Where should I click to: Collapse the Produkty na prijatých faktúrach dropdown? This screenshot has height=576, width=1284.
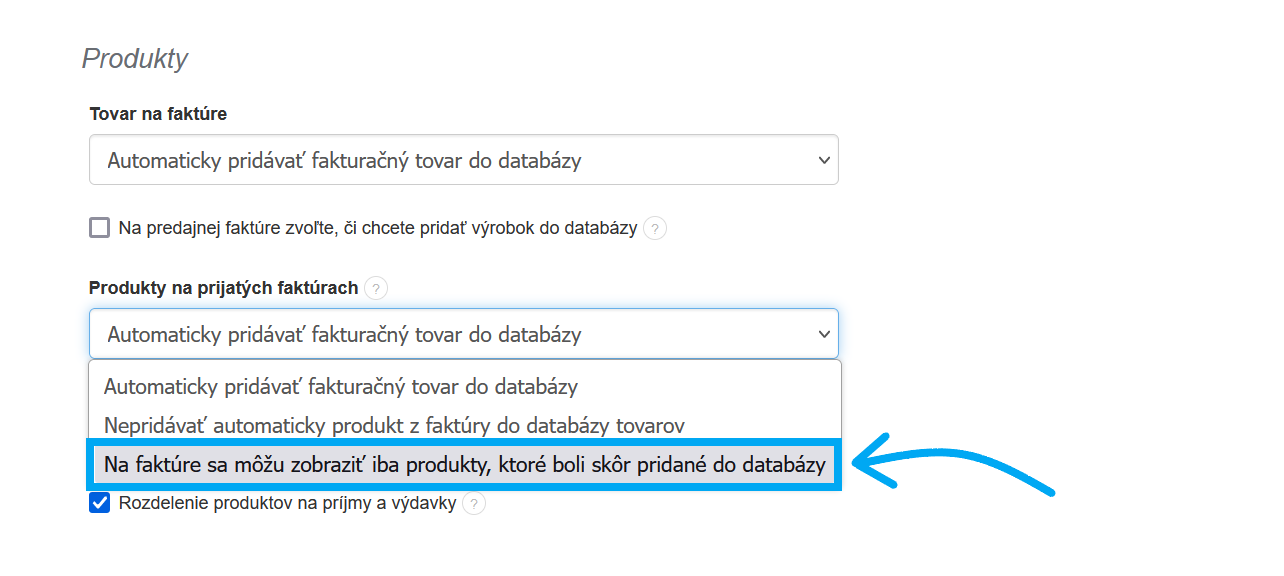463,333
